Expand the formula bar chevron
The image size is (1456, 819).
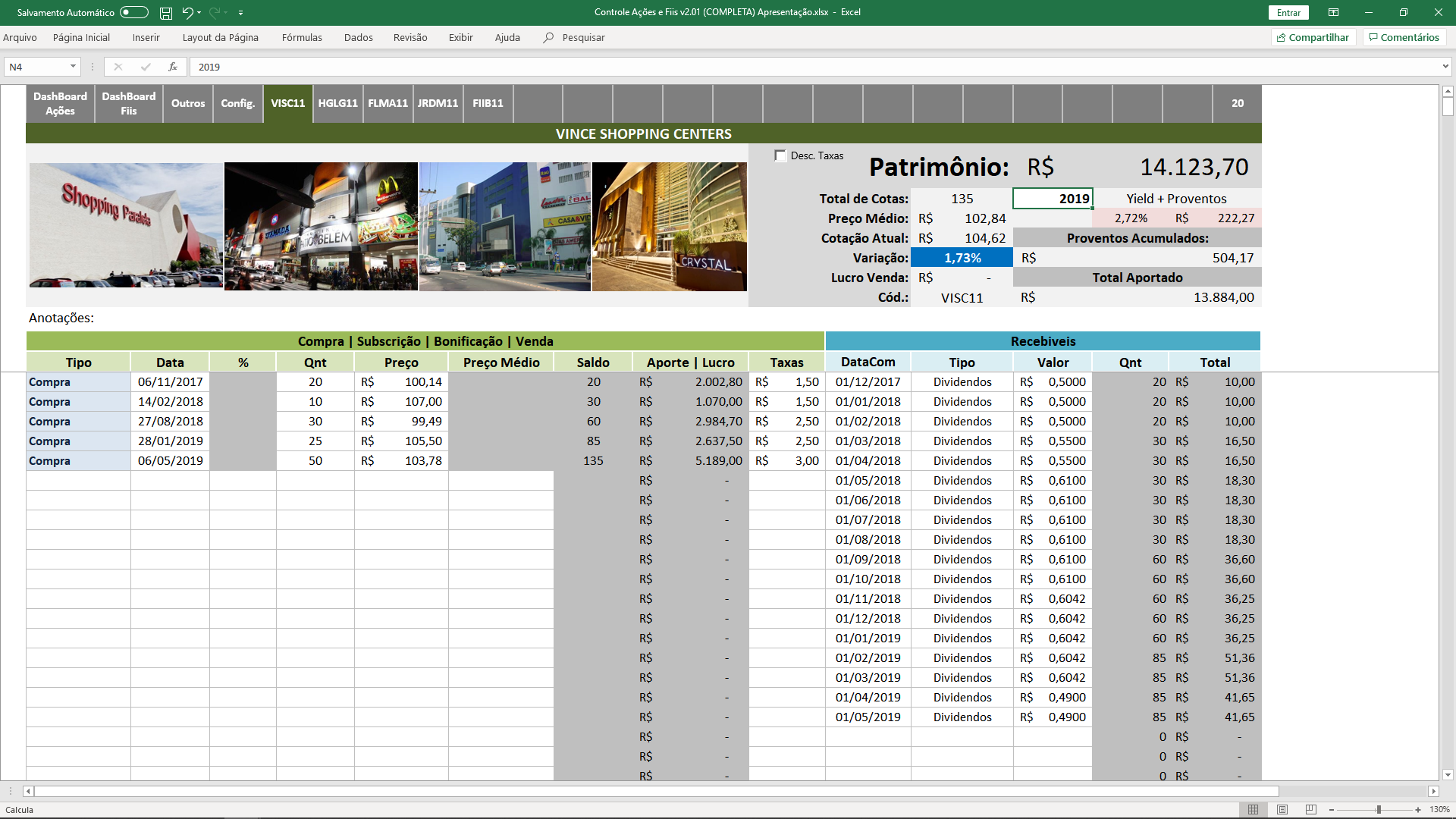(1445, 67)
